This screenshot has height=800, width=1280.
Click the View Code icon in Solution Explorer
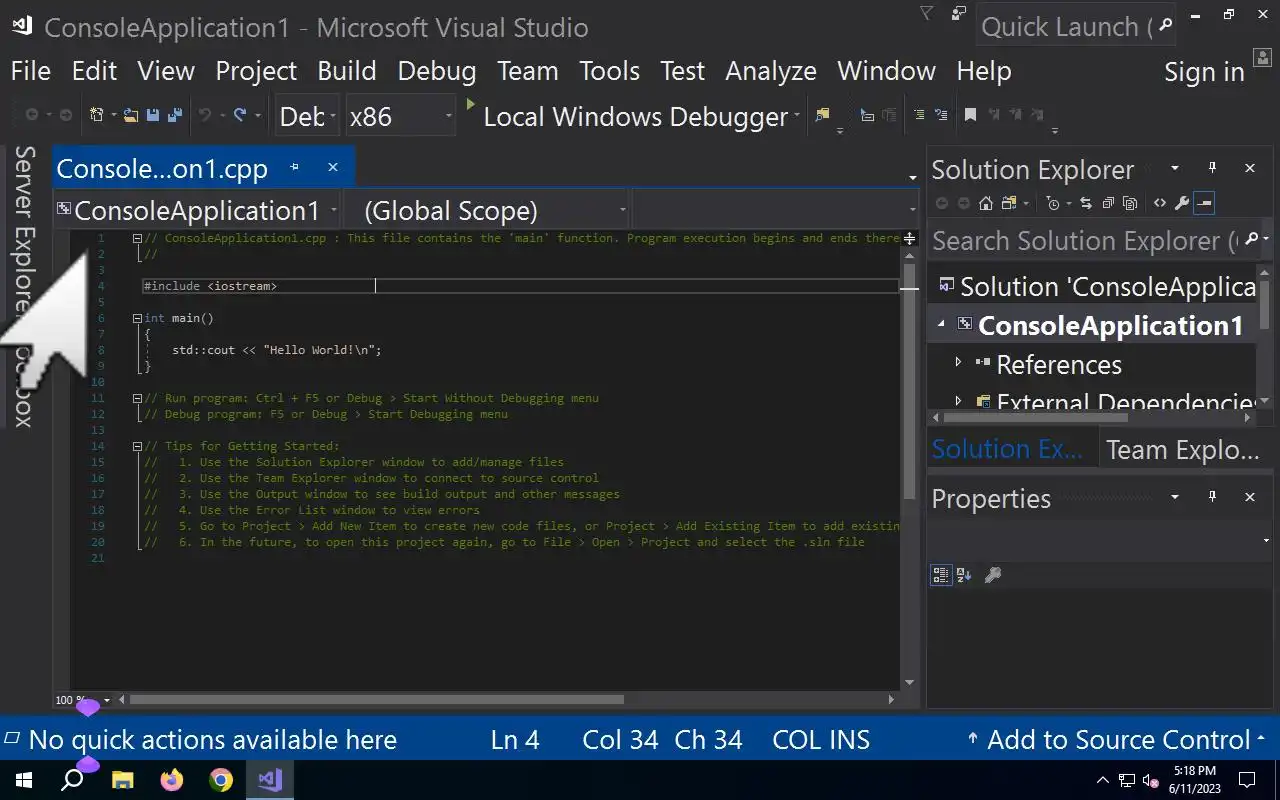click(1160, 203)
